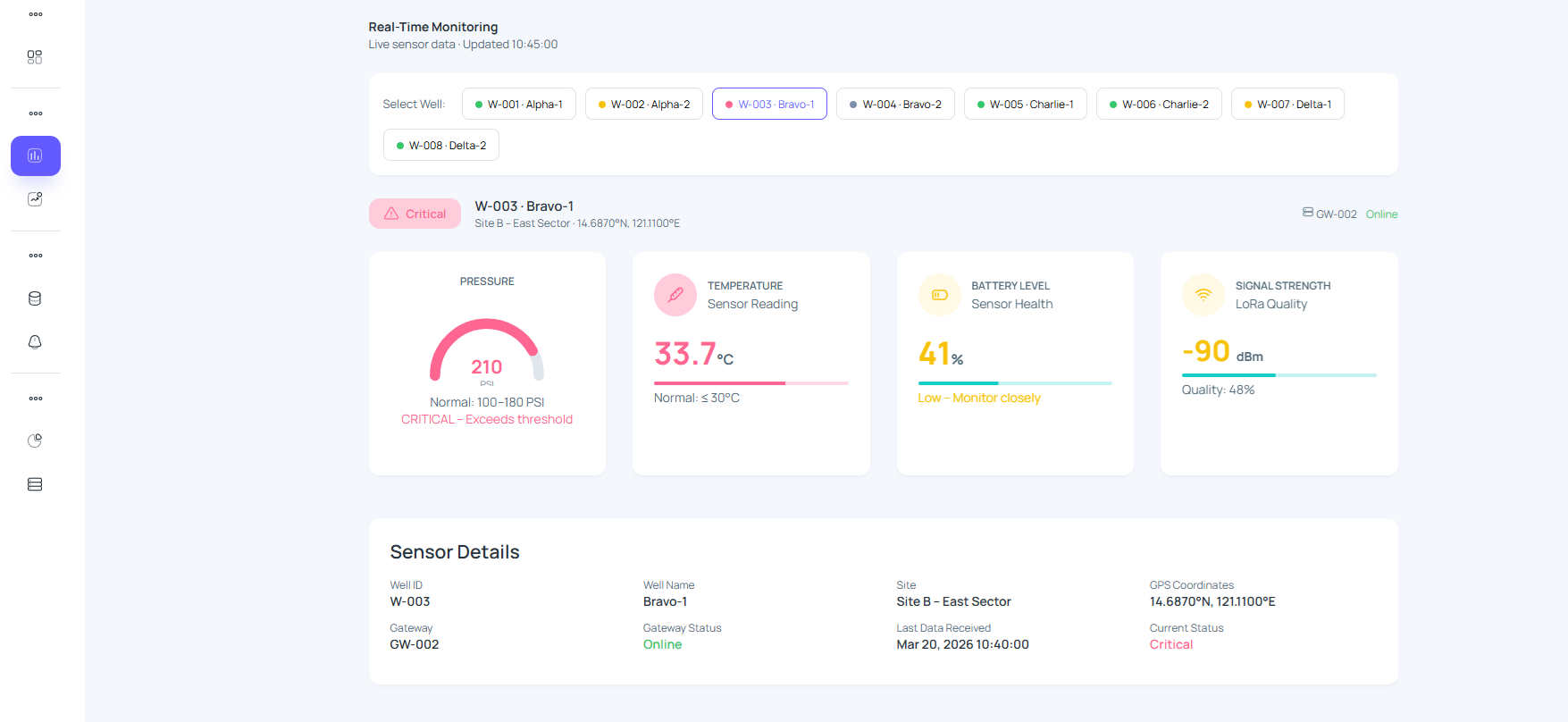Expand the top ellipsis in the sidebar
The image size is (1568, 722).
[36, 14]
